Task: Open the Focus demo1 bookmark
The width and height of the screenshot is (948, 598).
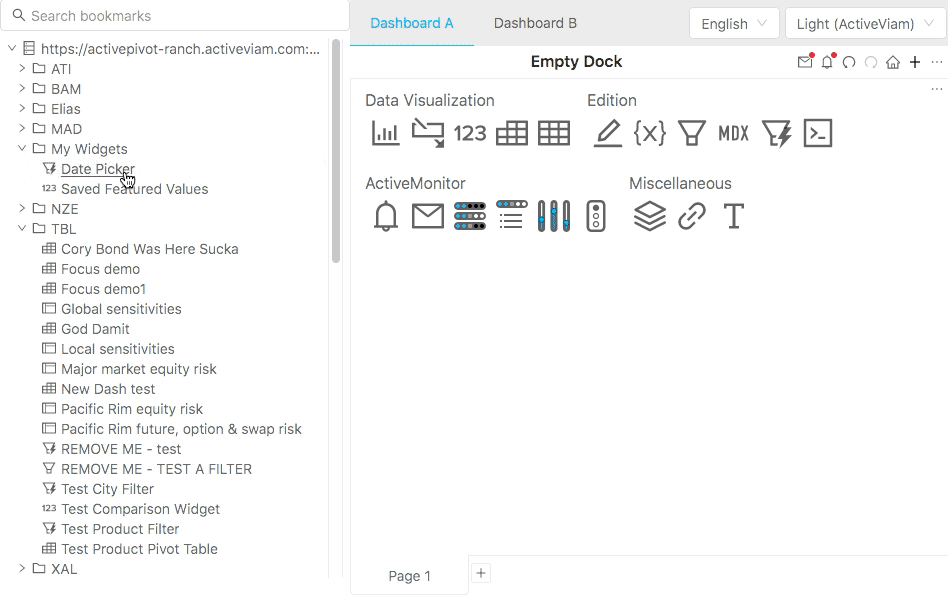Action: pos(103,288)
